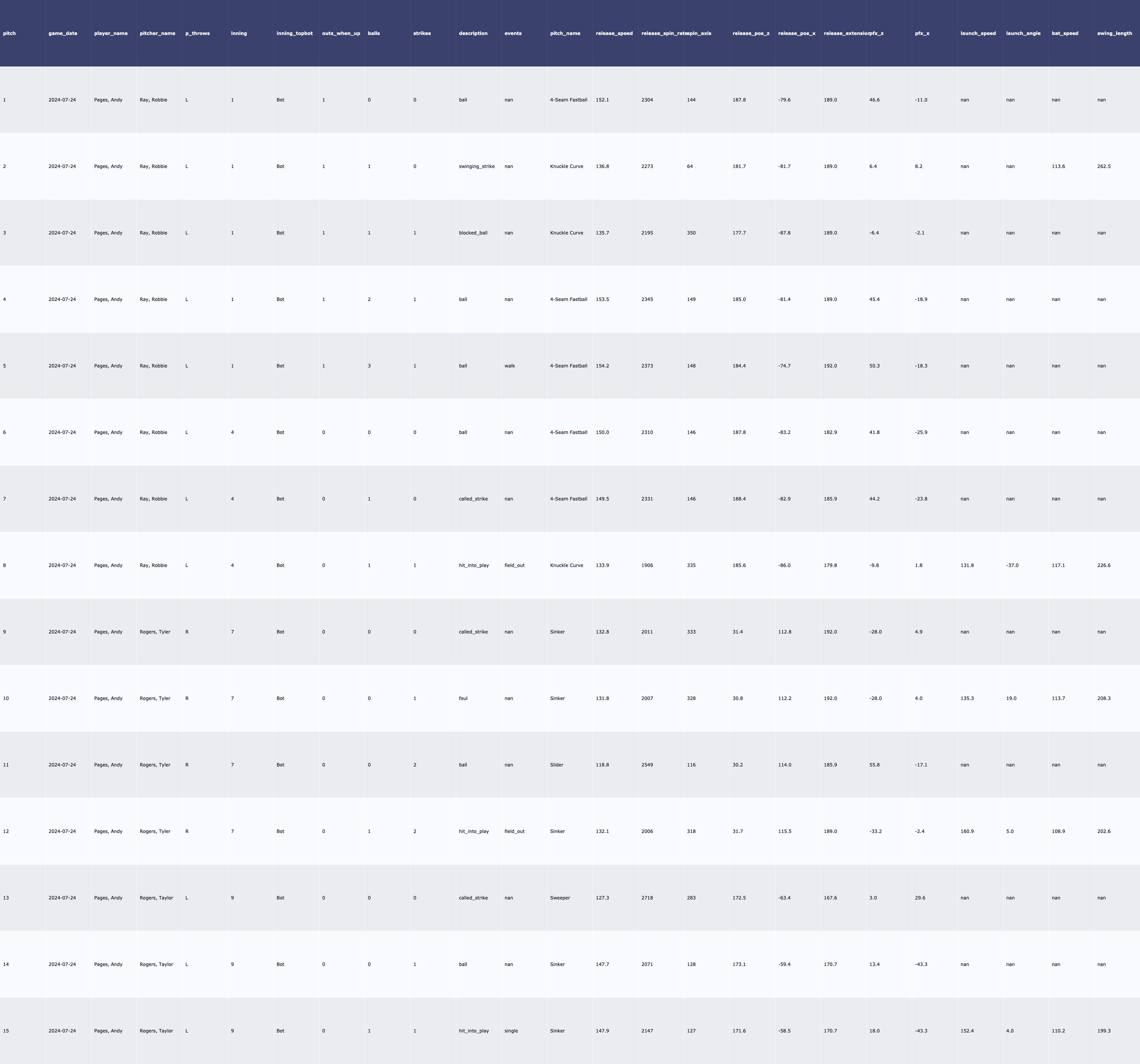1140x1064 pixels.
Task: Click the release_speed column header
Action: click(614, 33)
